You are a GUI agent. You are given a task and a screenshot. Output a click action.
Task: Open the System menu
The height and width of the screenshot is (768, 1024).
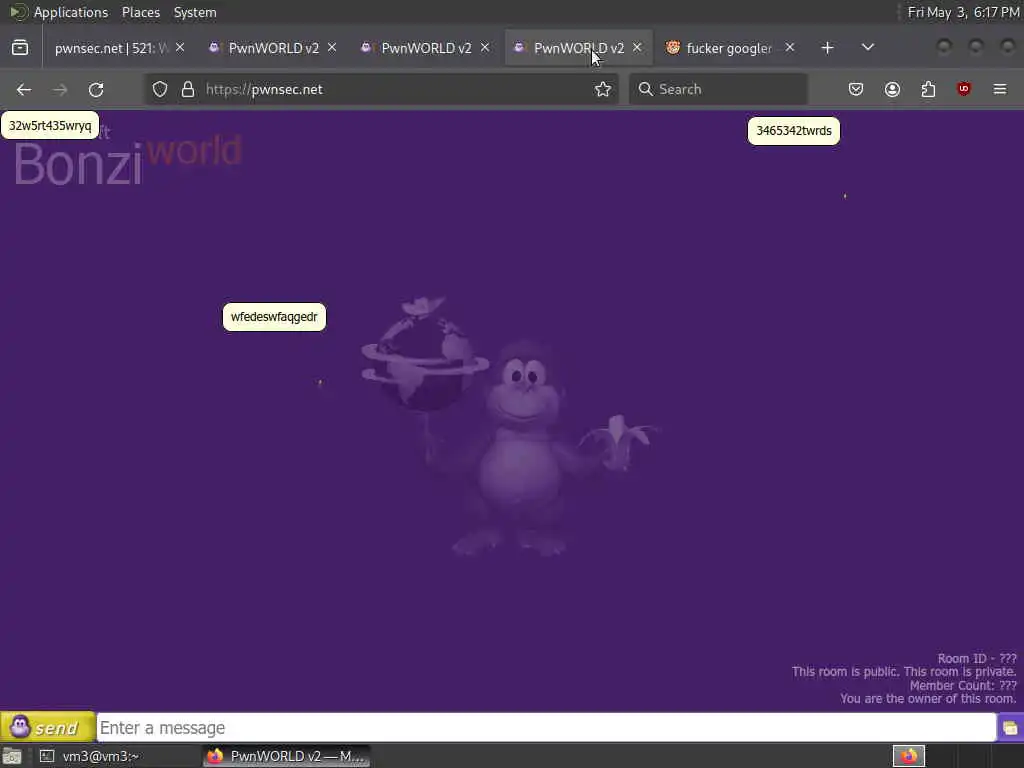[x=195, y=12]
